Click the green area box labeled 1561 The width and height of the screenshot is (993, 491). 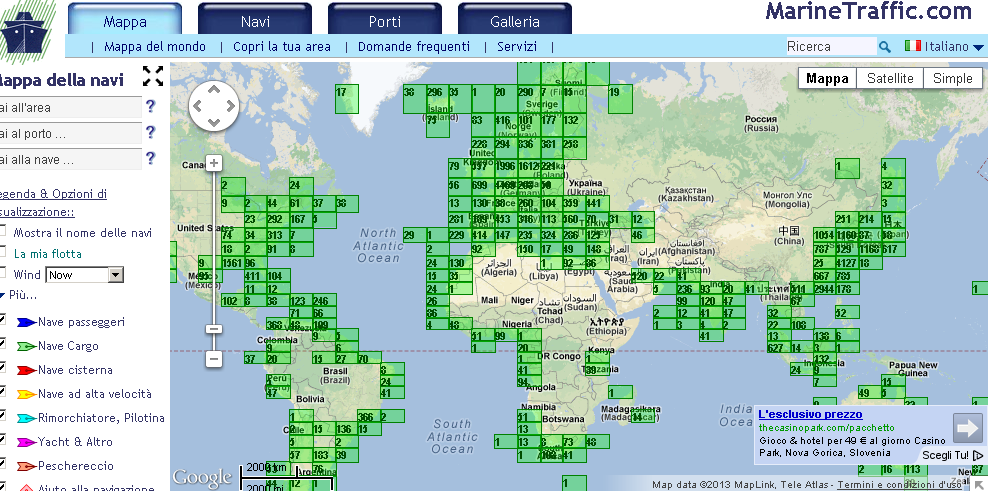[233, 263]
